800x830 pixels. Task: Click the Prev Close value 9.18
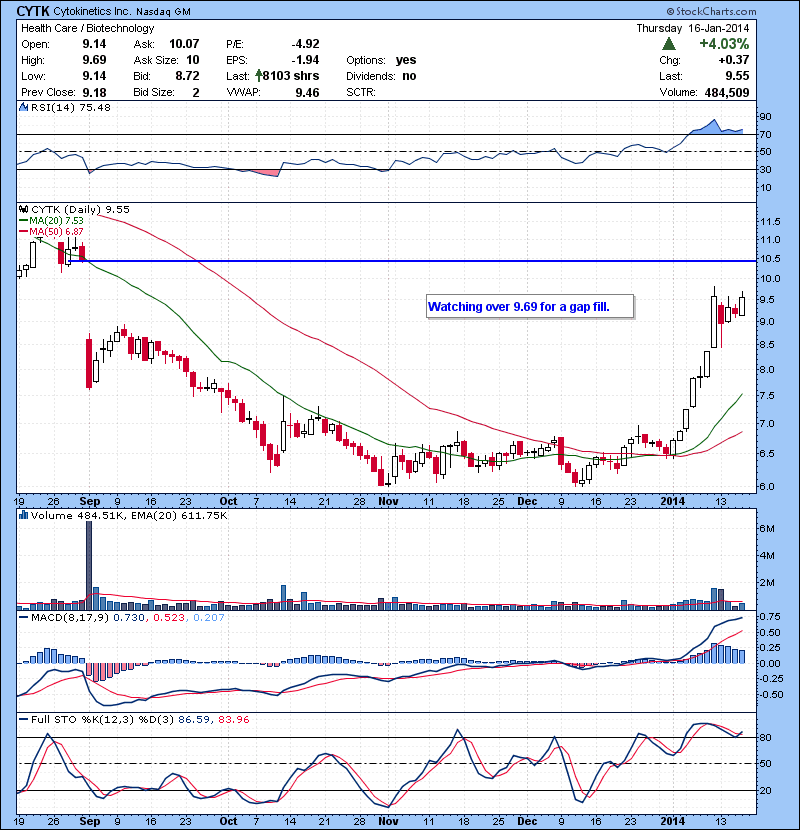(x=94, y=92)
